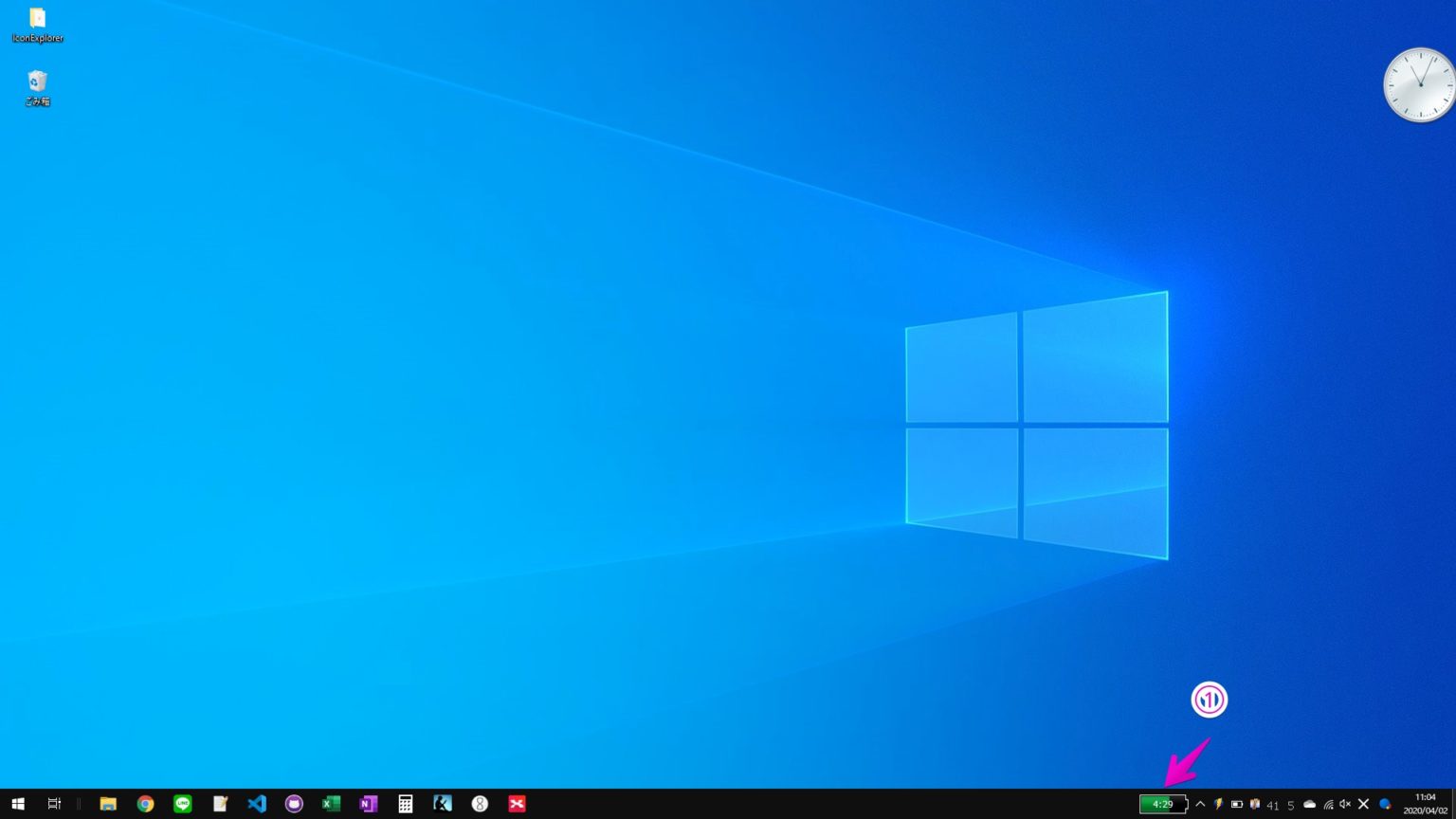Launch XMind from the taskbar
The image size is (1456, 819).
coord(517,803)
